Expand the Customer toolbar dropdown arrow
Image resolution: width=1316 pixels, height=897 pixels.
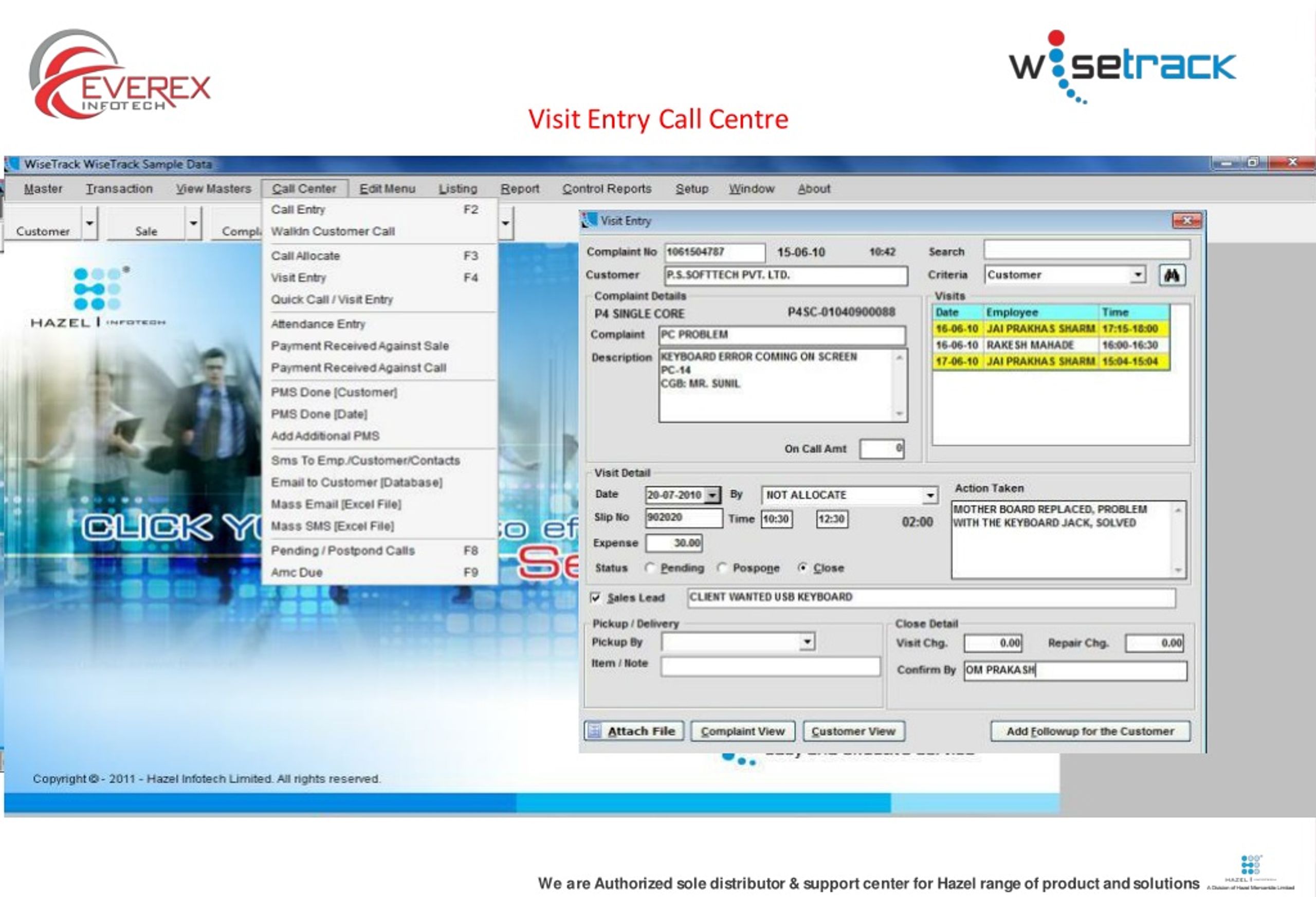click(89, 223)
